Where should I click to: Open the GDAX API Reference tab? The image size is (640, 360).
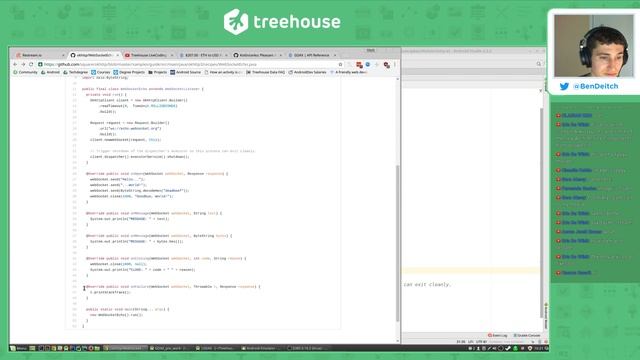pos(311,55)
